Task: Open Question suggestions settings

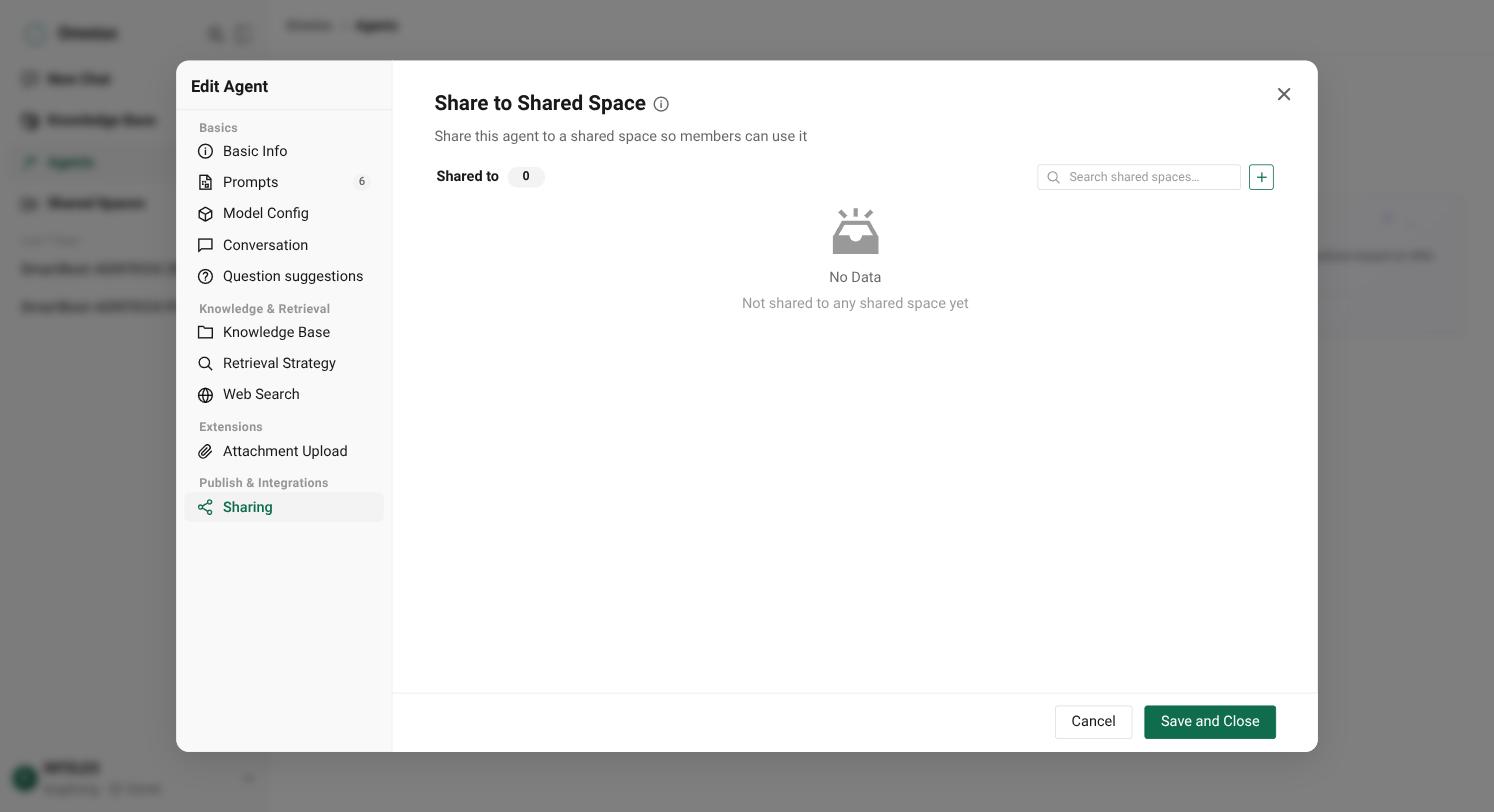Action: [284, 276]
